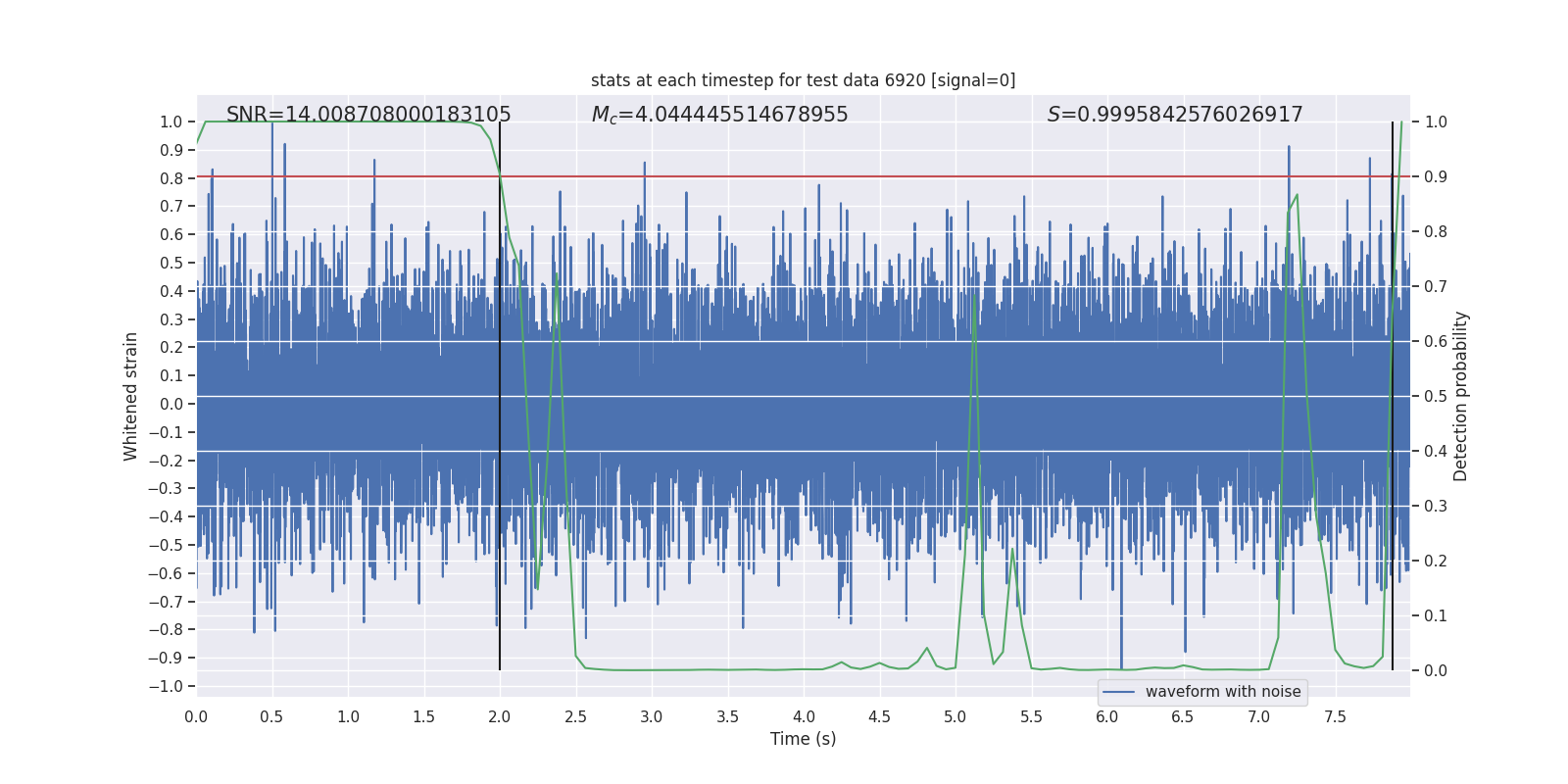Select the 'Whitened strain' y-axis label
1568x784 pixels.
131,396
